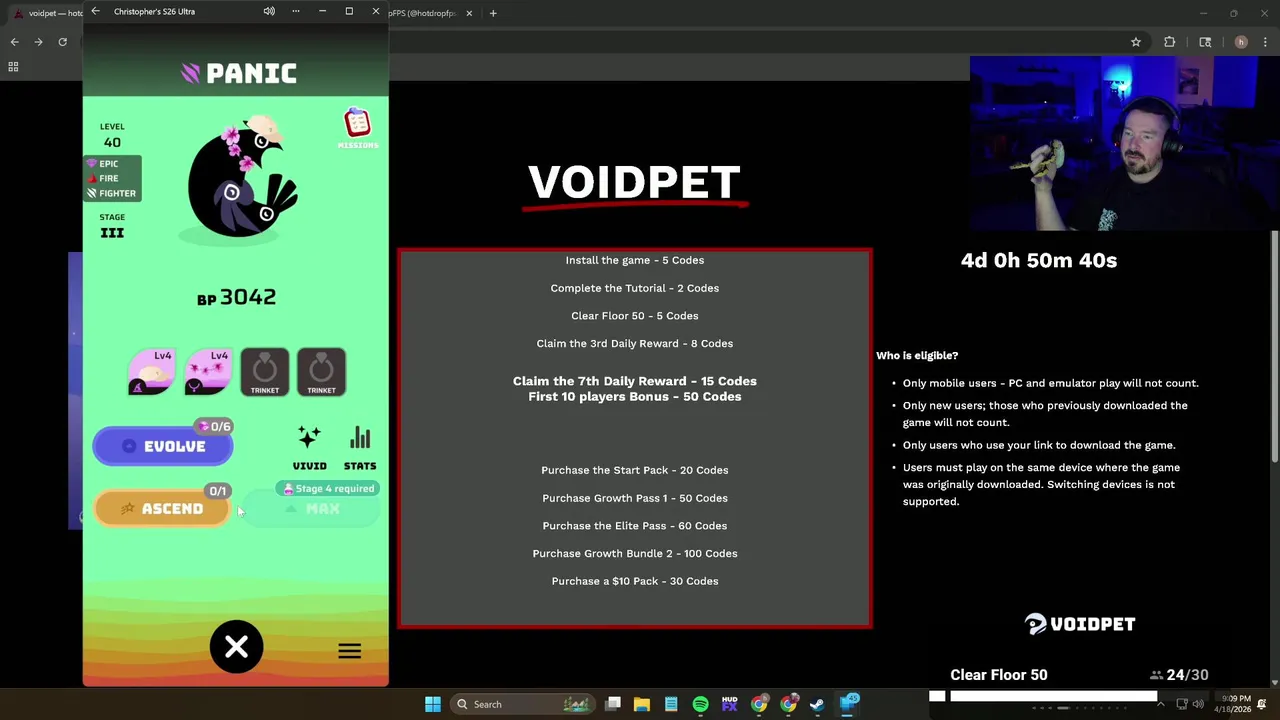1280x720 pixels.
Task: Go back in the phone mirror window
Action: click(x=95, y=11)
